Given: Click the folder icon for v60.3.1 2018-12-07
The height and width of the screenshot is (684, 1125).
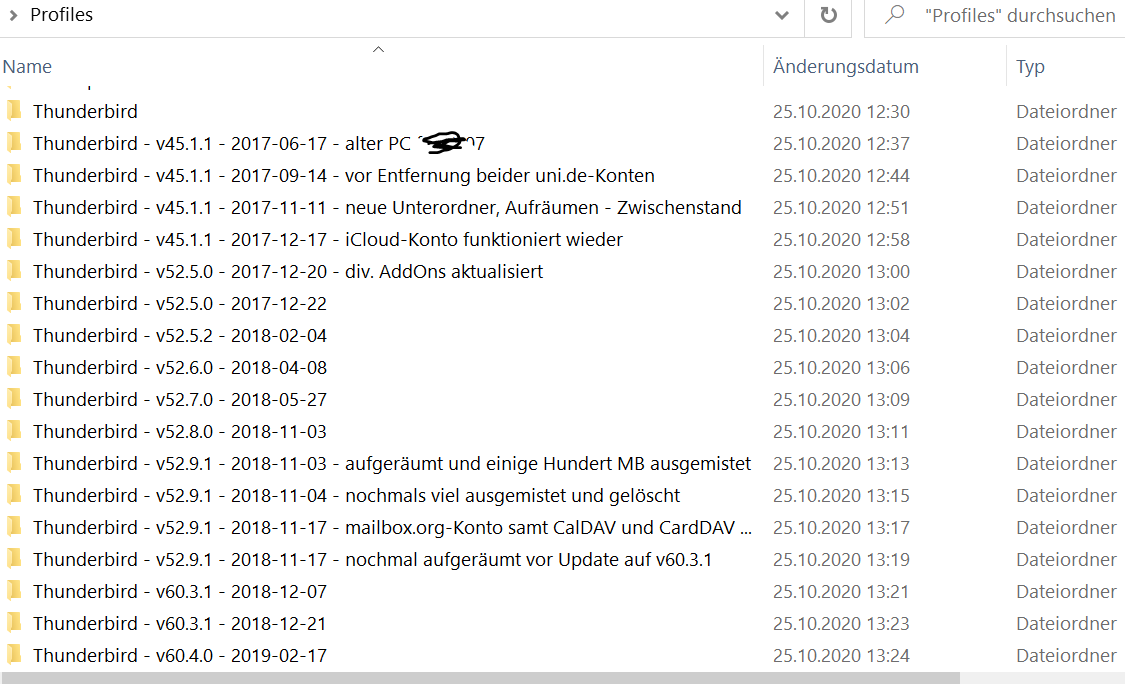Looking at the screenshot, I should click(x=14, y=591).
